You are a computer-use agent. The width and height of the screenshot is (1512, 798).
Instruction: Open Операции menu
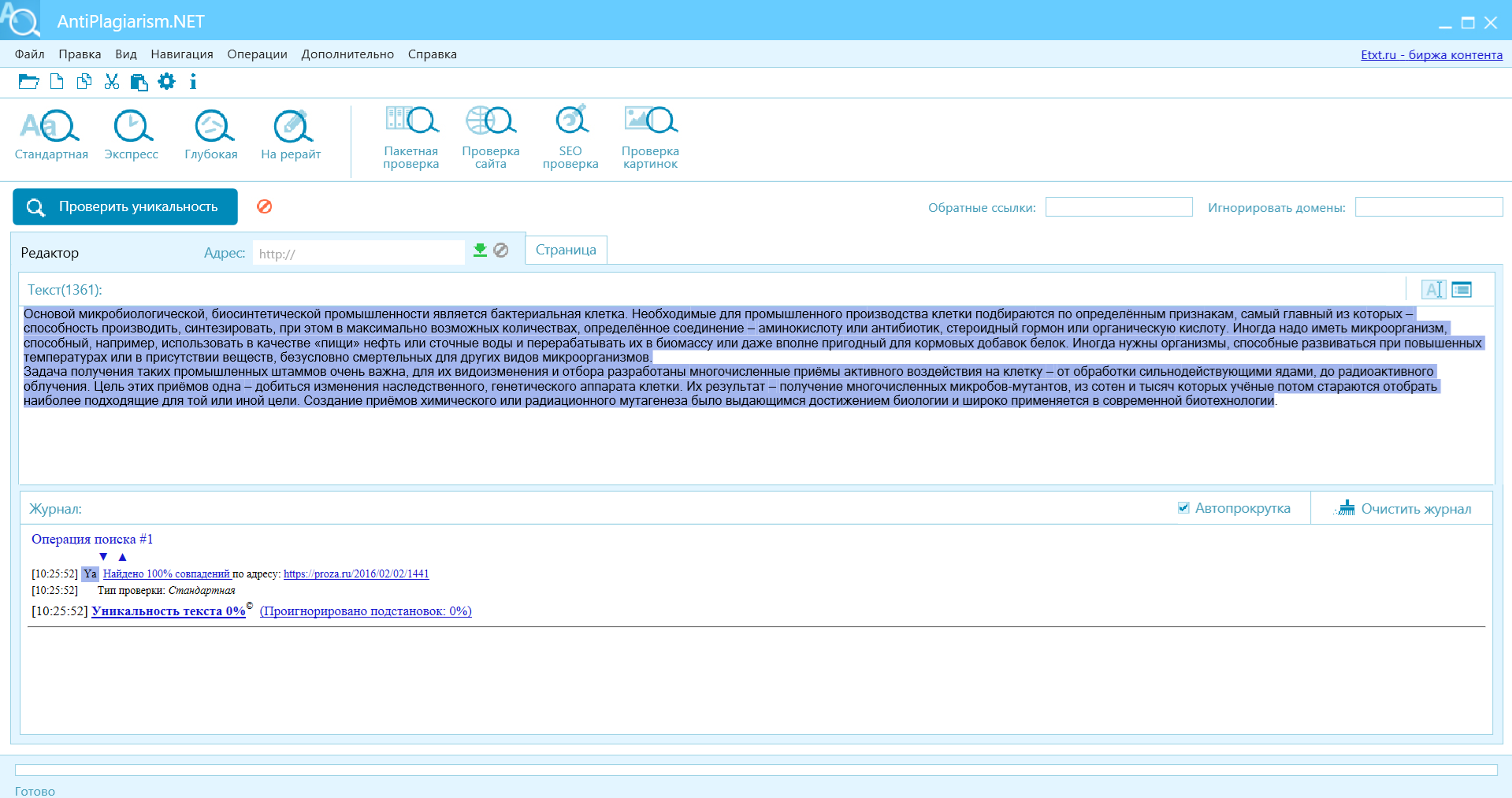pyautogui.click(x=257, y=54)
